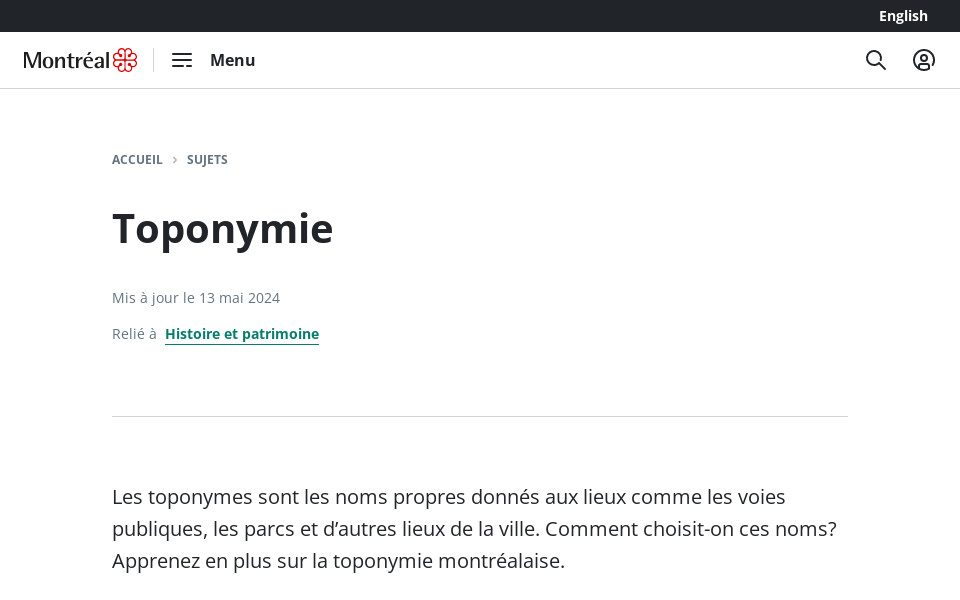Screen dimensions: 960x600
Task: Open the Histoire et patrimoine link
Action: click(x=242, y=334)
